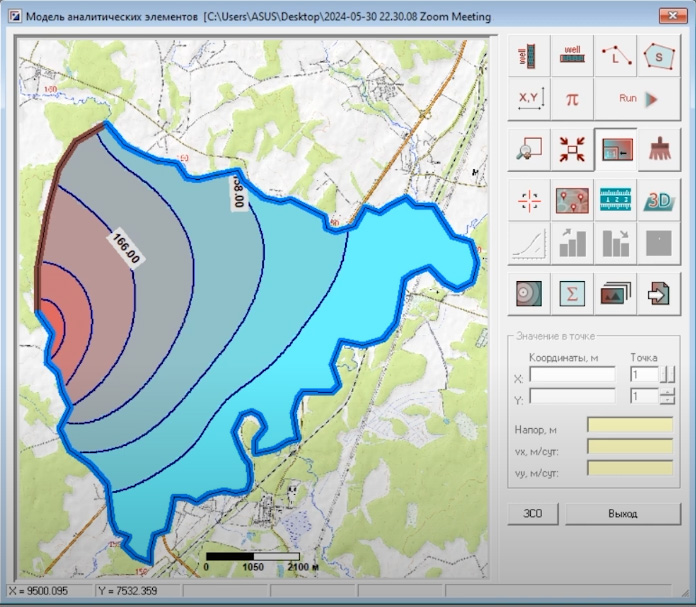696x607 pixels.
Task: Open the stacked images icon
Action: [x=615, y=294]
